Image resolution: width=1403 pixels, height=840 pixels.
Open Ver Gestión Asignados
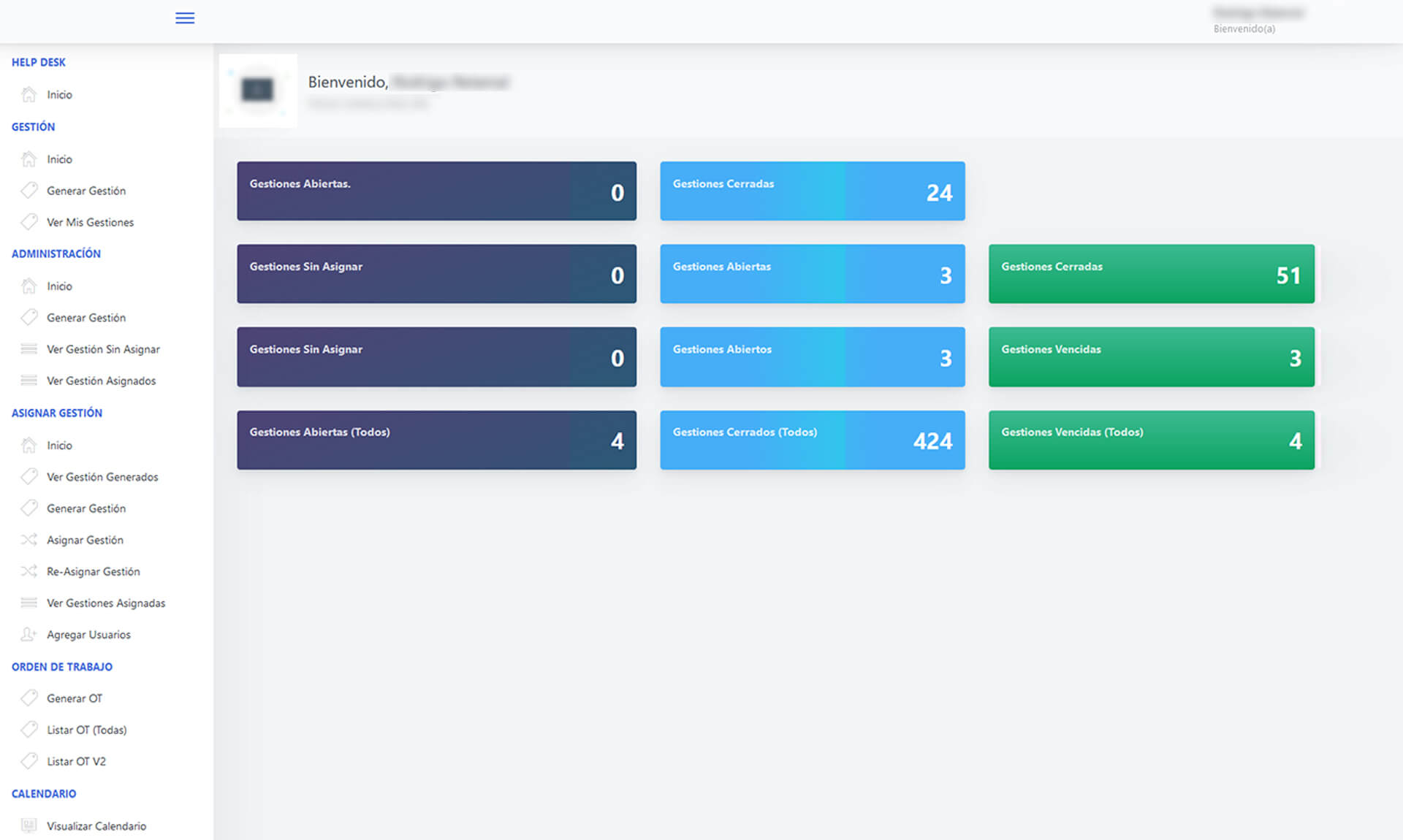coord(101,381)
